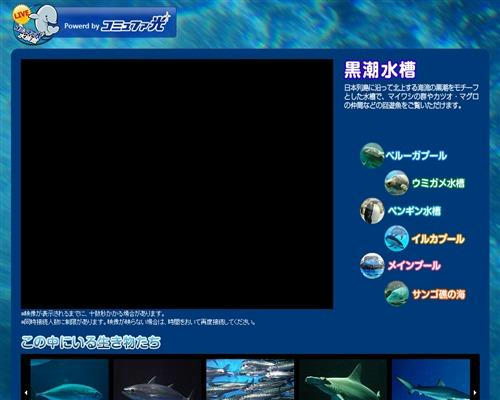Image resolution: width=500 pixels, height=400 pixels.
Task: Switch to サンゴ礁の海 camera
Action: click(439, 294)
